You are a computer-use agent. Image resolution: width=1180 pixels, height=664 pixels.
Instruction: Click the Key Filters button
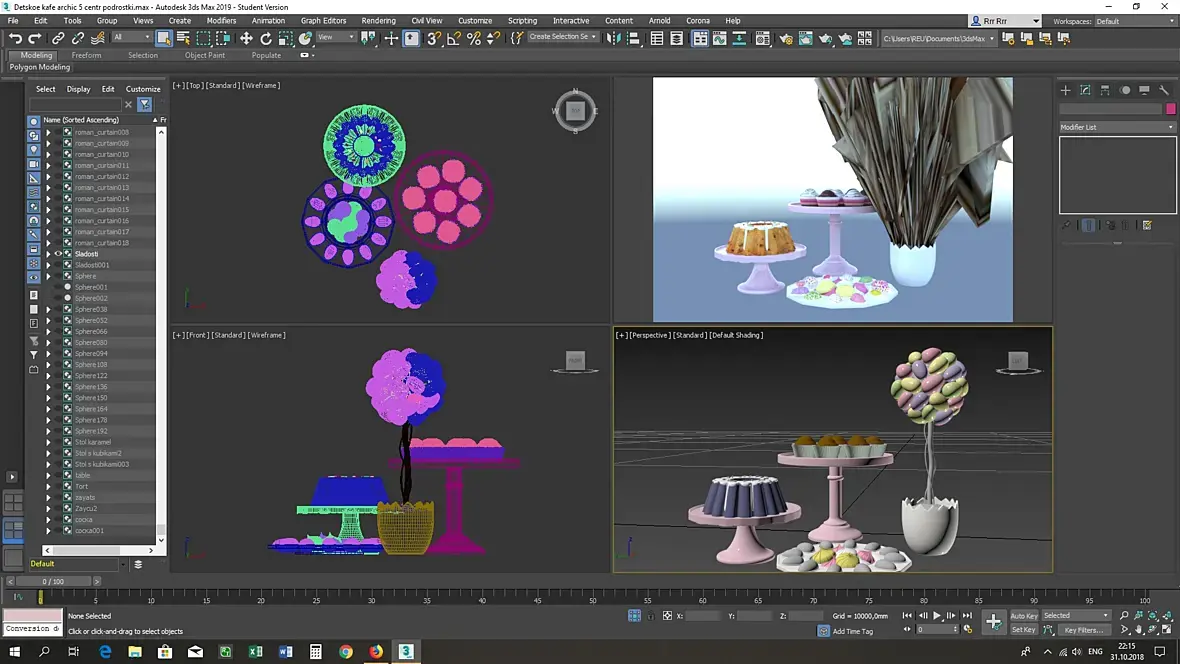point(1082,630)
